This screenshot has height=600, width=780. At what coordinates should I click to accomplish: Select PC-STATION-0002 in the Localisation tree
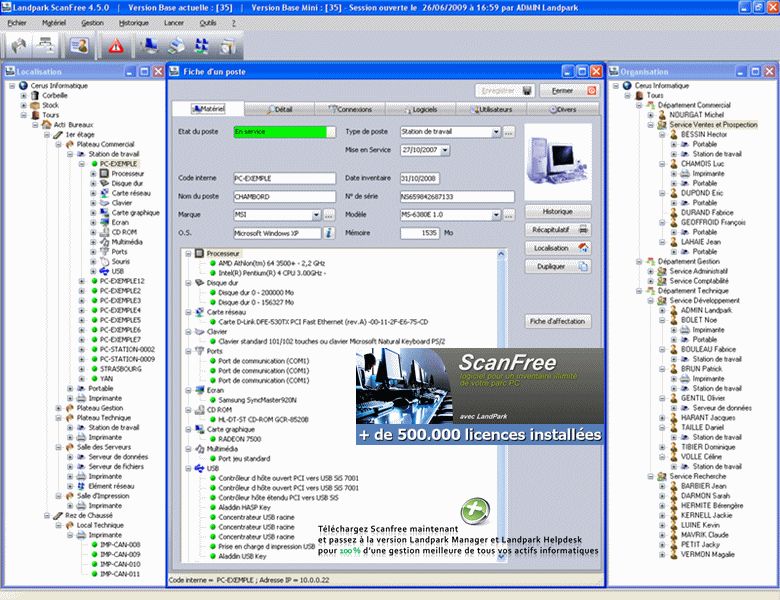click(127, 349)
